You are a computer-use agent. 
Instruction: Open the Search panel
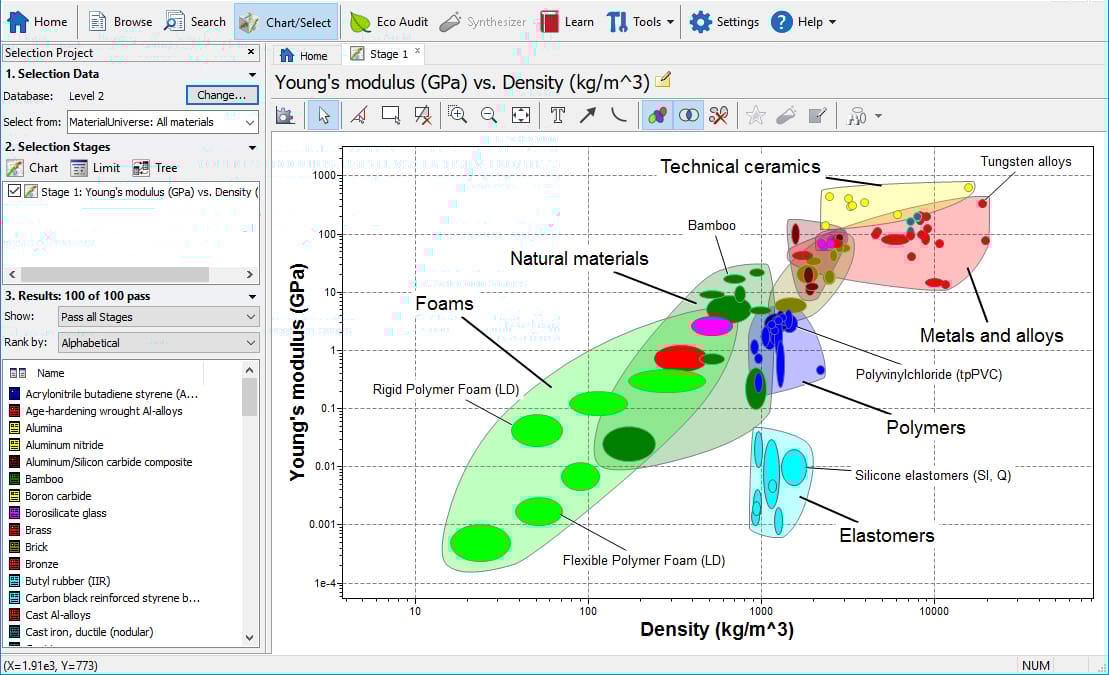click(195, 22)
